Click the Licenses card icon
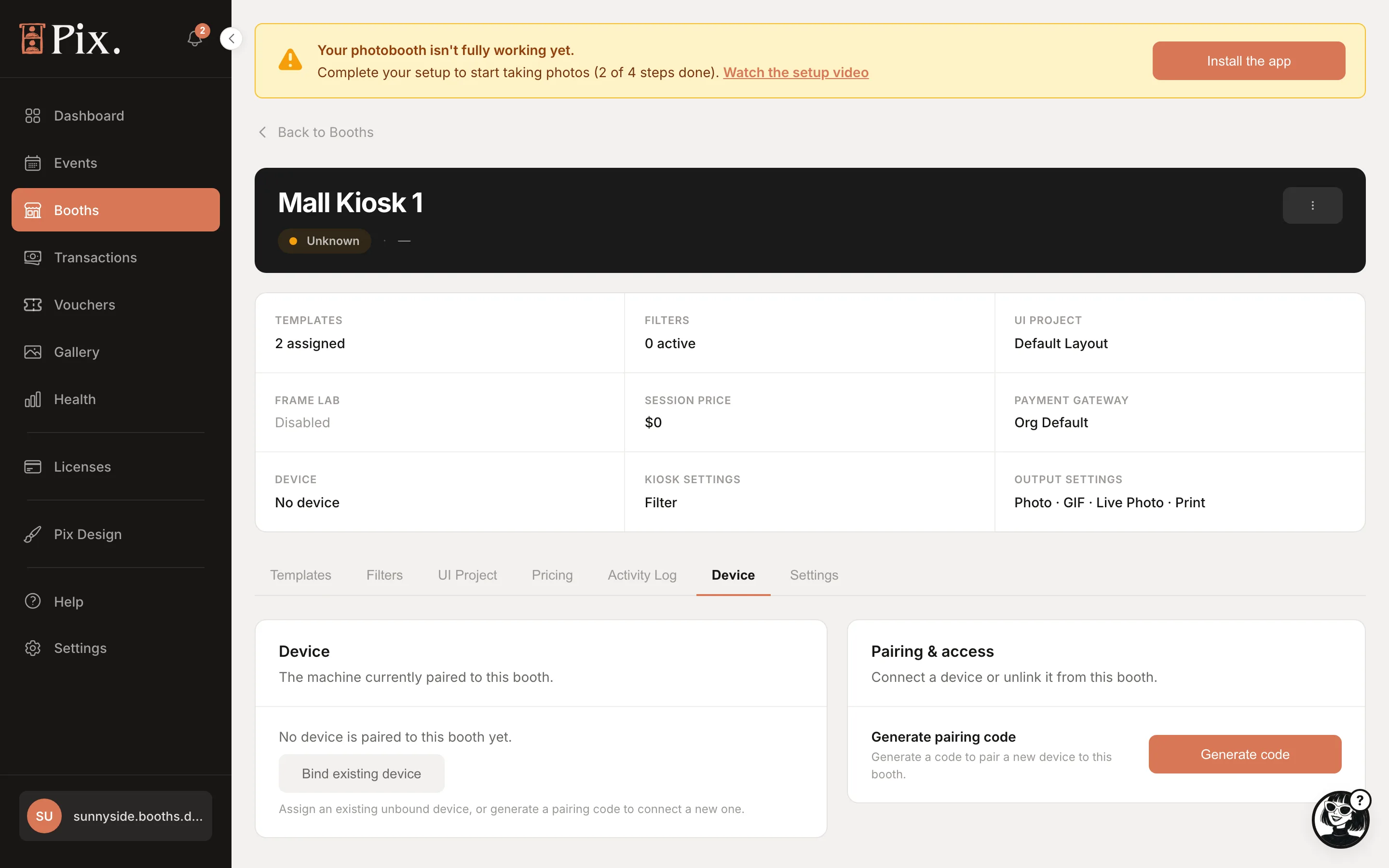Image resolution: width=1389 pixels, height=868 pixels. coord(33,467)
